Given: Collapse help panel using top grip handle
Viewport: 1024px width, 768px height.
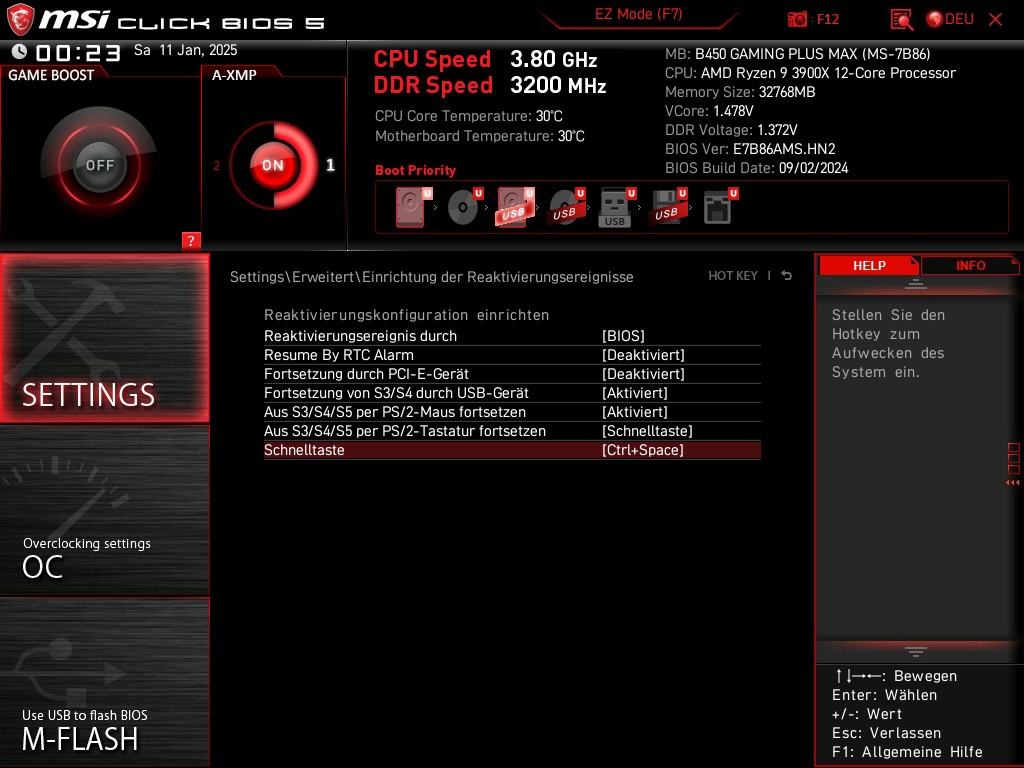Looking at the screenshot, I should tap(916, 284).
